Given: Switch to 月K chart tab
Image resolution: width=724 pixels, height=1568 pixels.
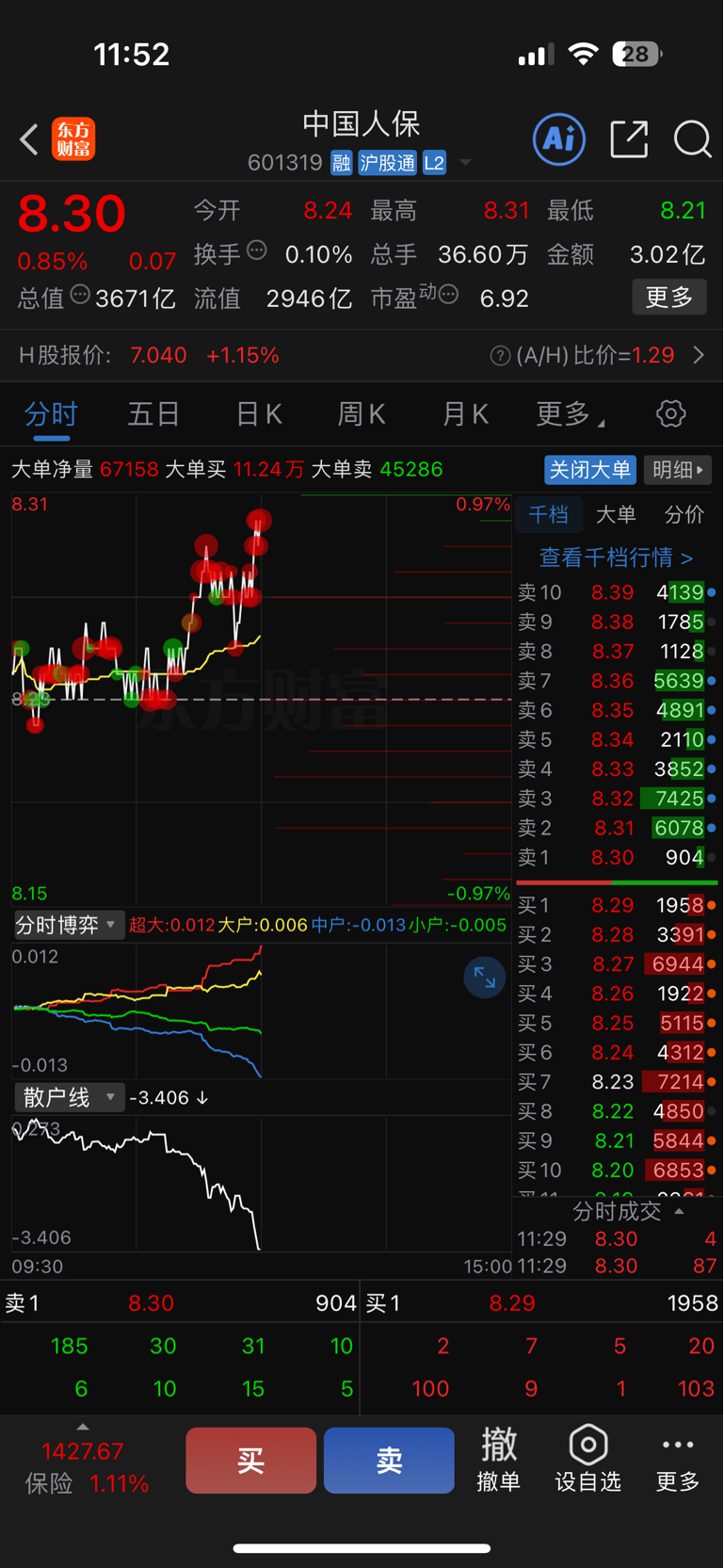Looking at the screenshot, I should point(465,413).
